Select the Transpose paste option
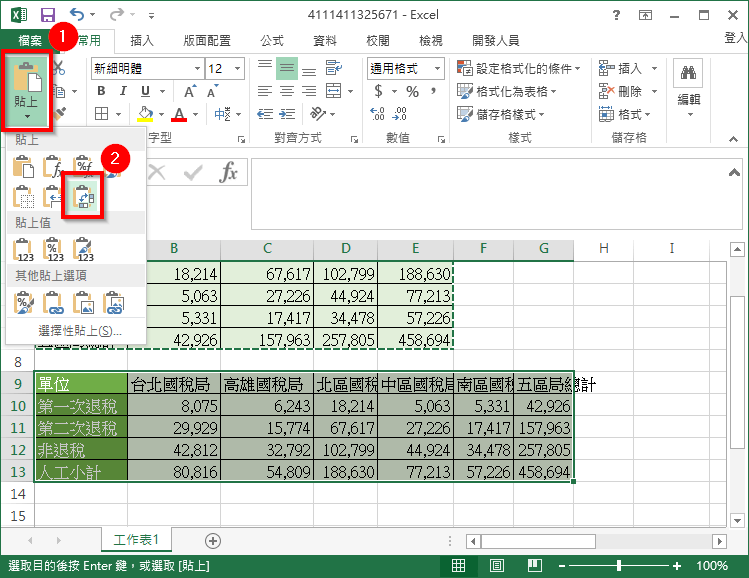 click(x=84, y=196)
